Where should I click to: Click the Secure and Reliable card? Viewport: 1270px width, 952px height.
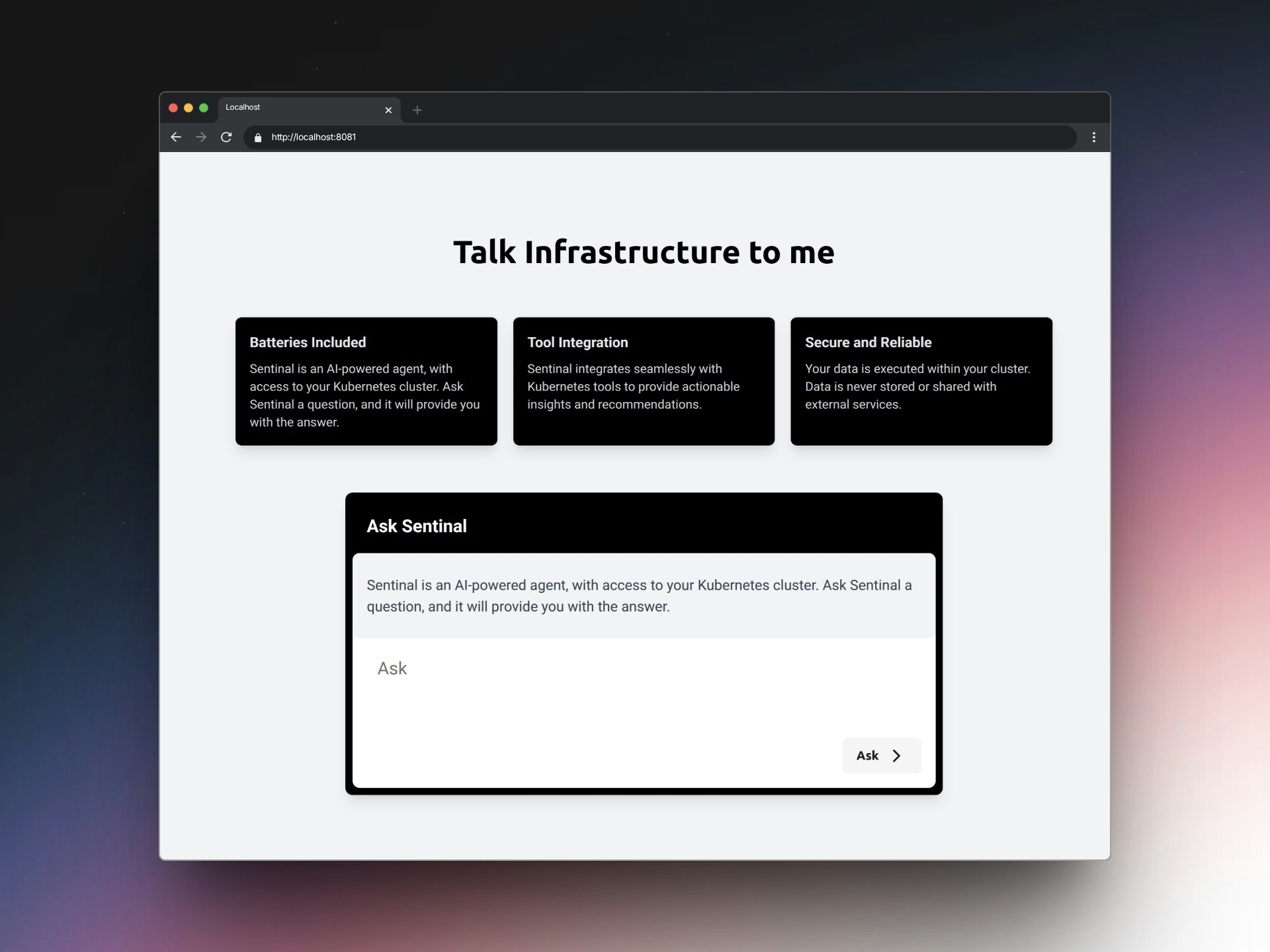tap(921, 381)
